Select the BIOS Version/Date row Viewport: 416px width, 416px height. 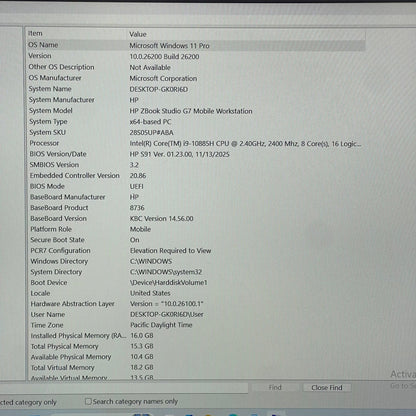pyautogui.click(x=196, y=154)
